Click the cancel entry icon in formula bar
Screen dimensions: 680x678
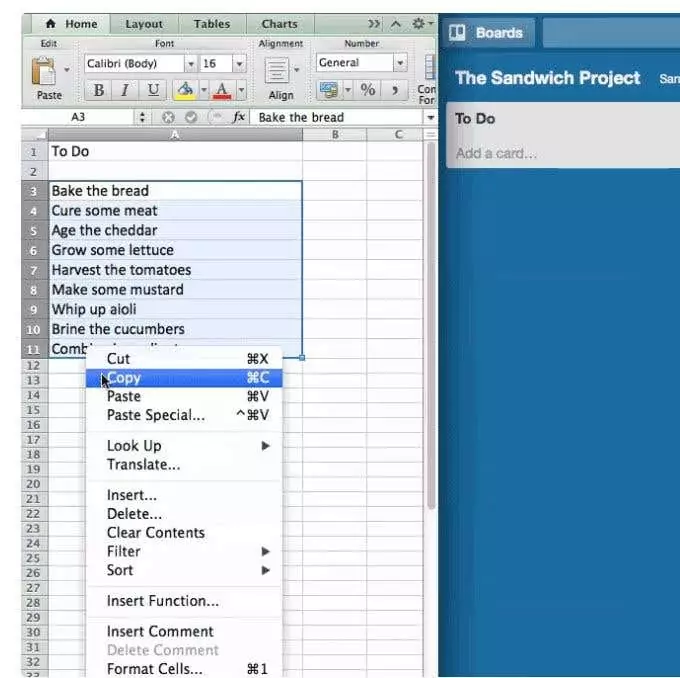coord(168,117)
